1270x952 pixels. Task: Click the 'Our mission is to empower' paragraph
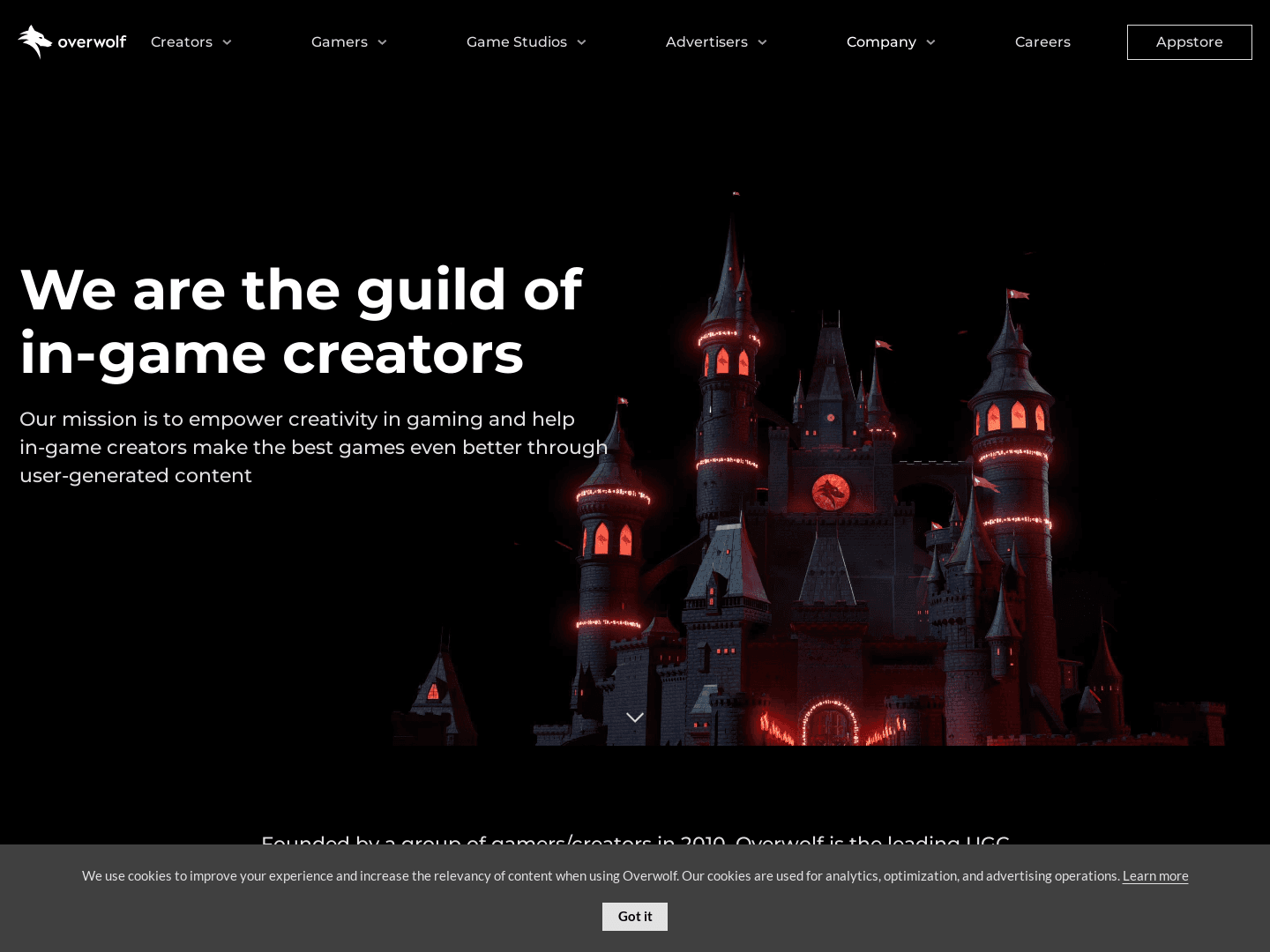pyautogui.click(x=314, y=447)
